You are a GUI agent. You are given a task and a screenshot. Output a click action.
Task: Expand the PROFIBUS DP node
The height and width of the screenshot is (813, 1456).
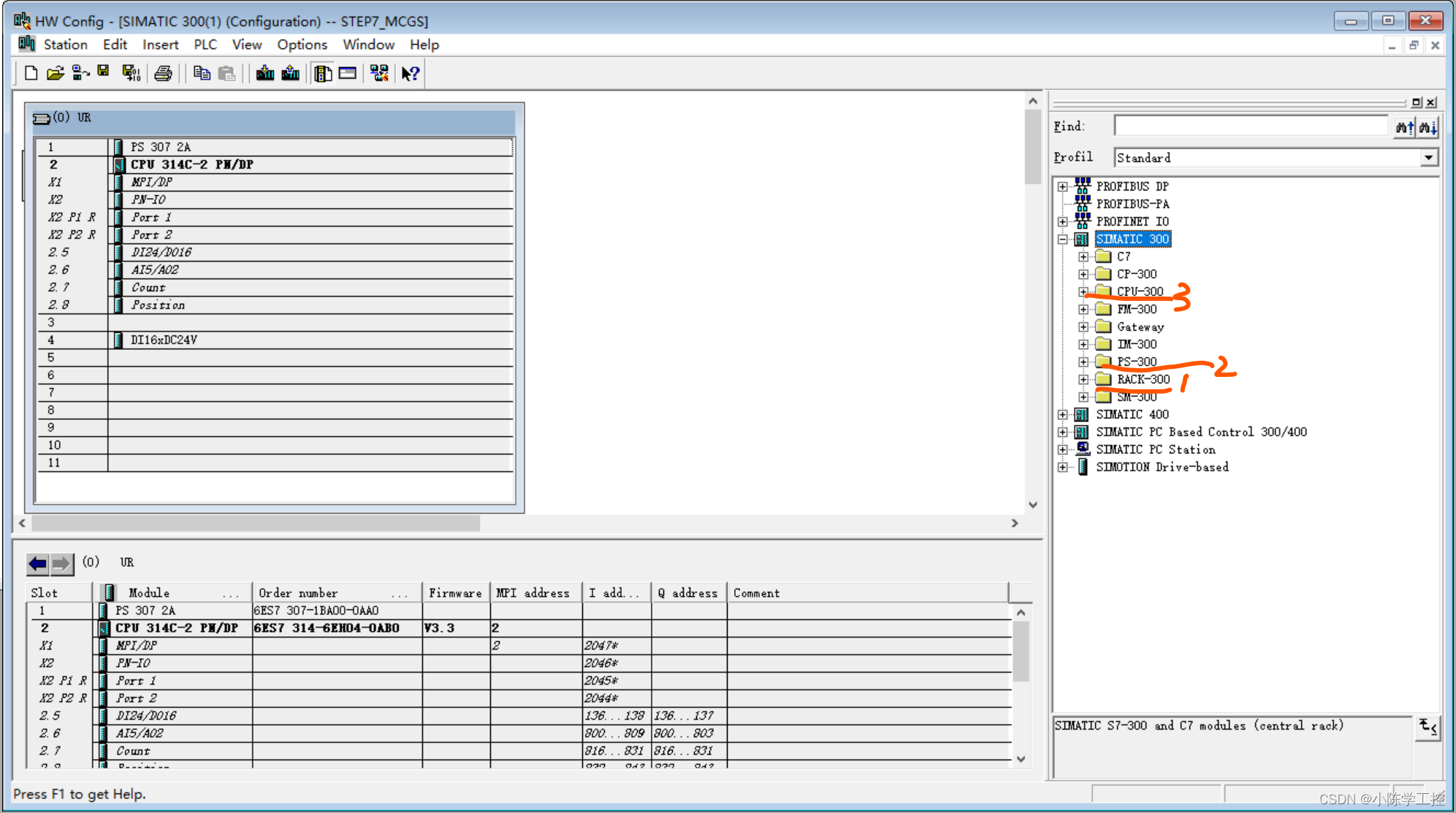(x=1063, y=186)
